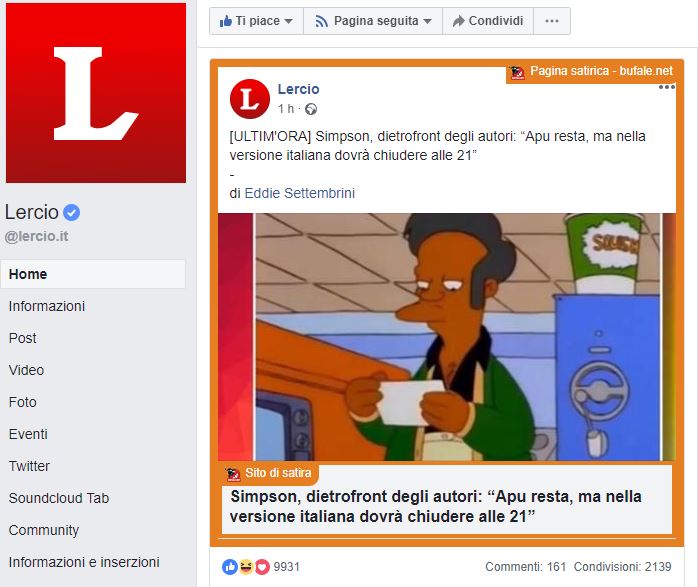The height and width of the screenshot is (587, 698).
Task: Click the large red Lercio page logo
Action: 96,93
